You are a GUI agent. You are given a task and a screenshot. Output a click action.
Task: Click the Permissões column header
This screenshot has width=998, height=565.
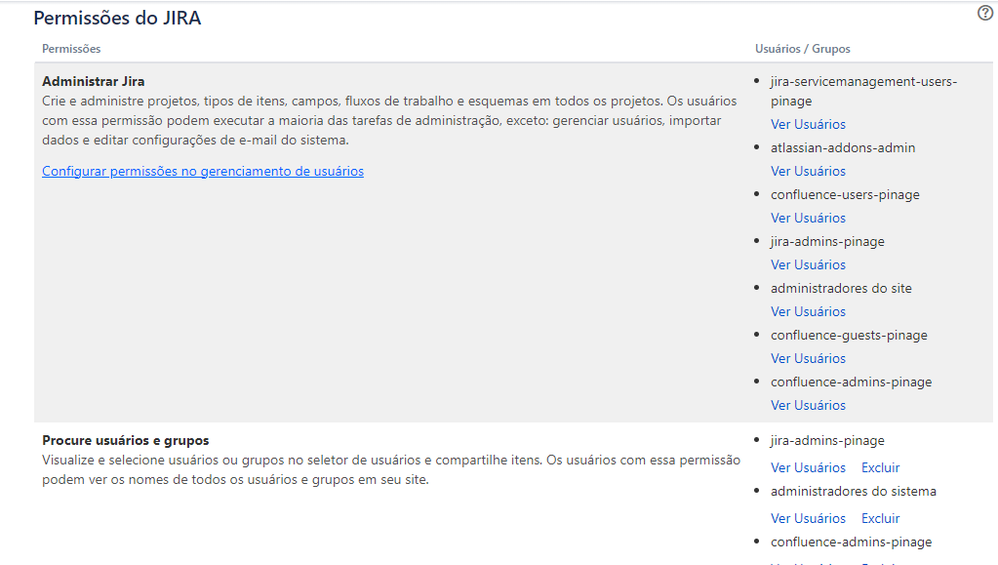71,49
